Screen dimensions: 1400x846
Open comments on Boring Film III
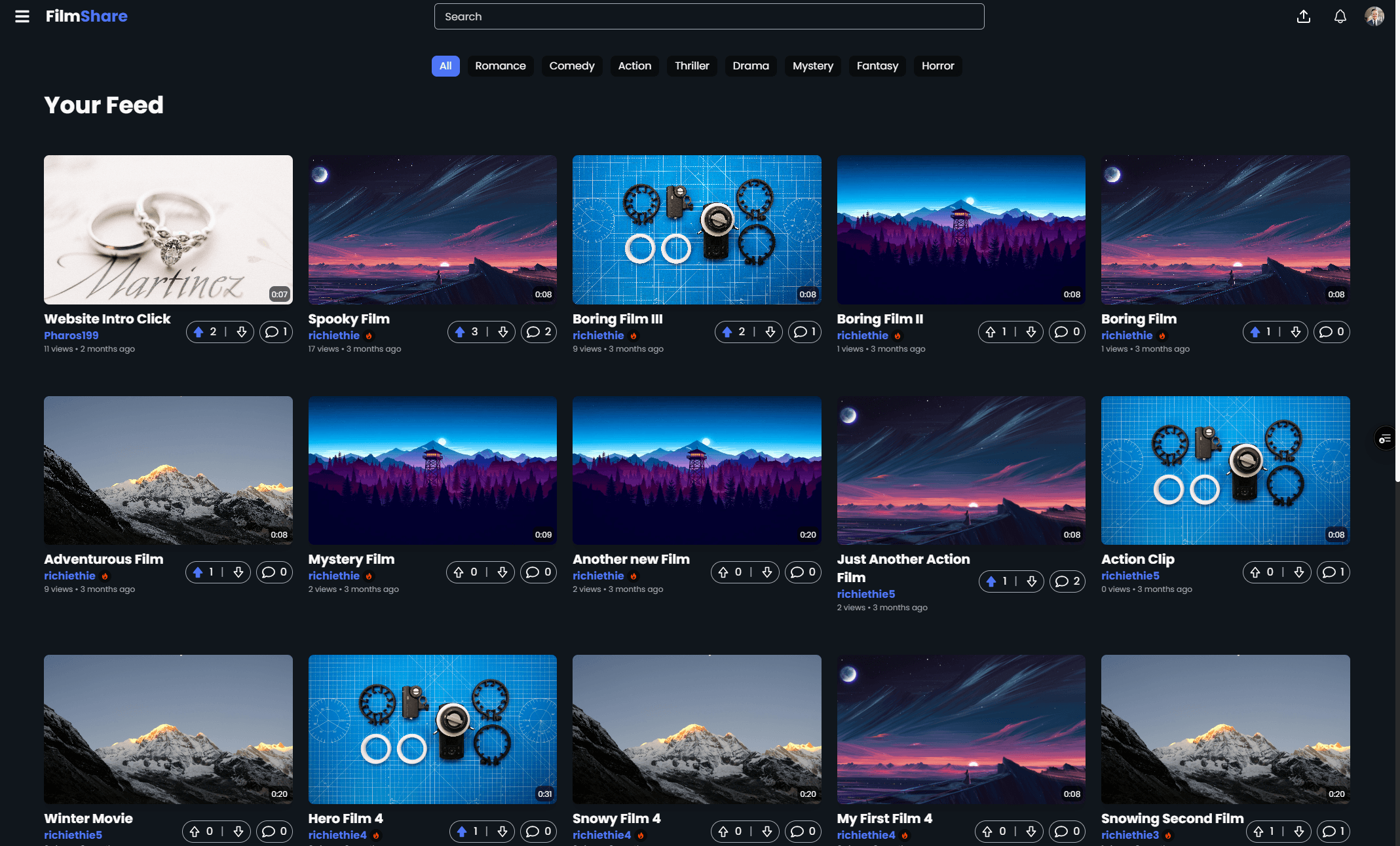(x=804, y=332)
